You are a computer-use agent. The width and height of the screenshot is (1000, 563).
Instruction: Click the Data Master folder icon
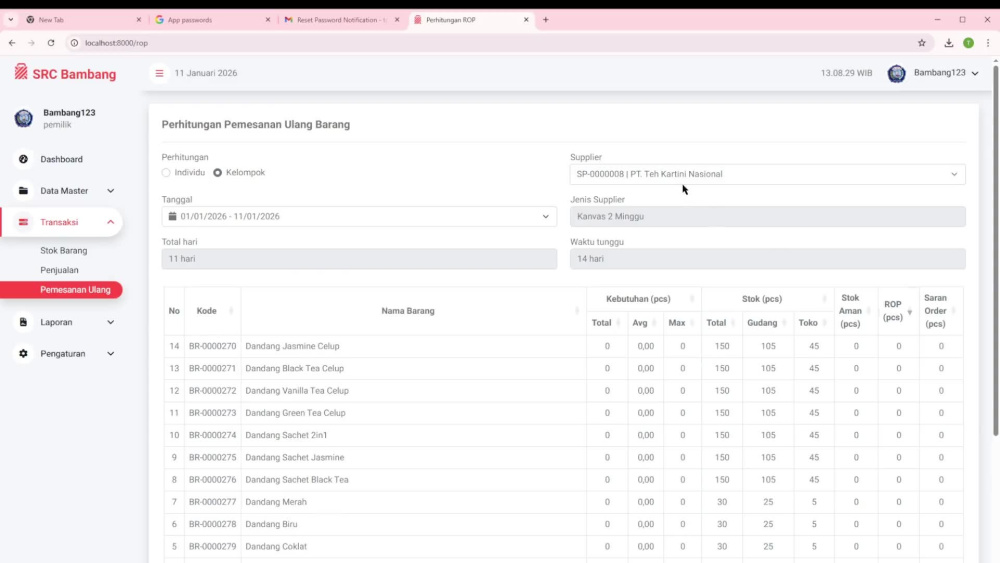[x=24, y=191]
